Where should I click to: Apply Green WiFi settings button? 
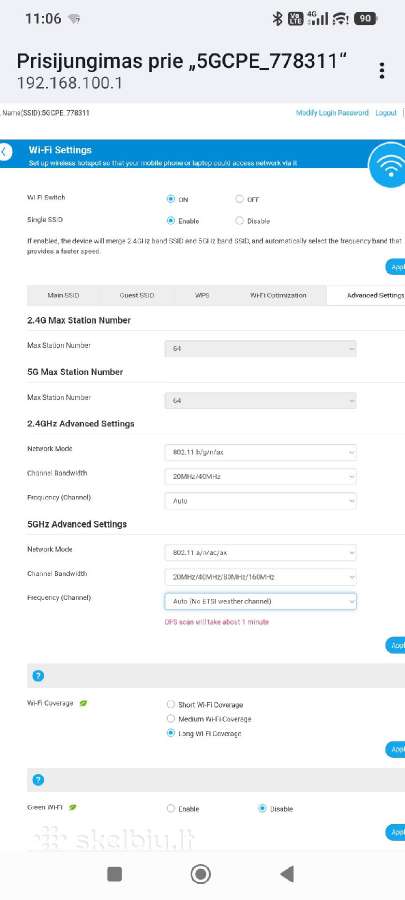click(395, 832)
